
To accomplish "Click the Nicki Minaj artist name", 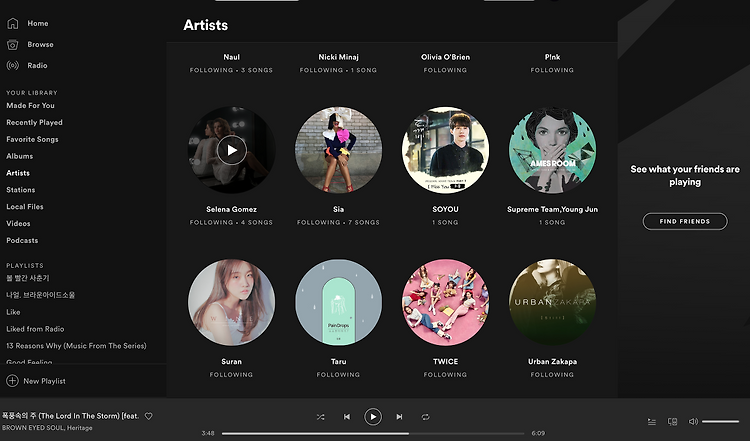I will (x=338, y=57).
